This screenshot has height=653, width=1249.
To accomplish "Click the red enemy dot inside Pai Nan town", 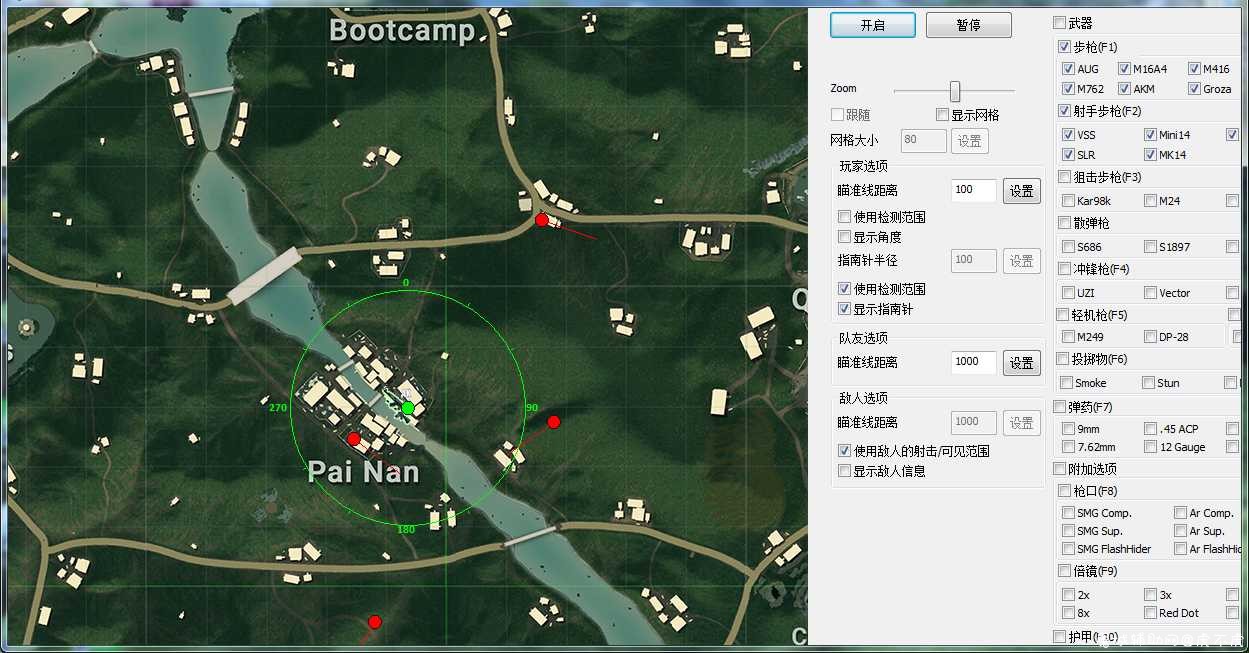I will click(354, 439).
